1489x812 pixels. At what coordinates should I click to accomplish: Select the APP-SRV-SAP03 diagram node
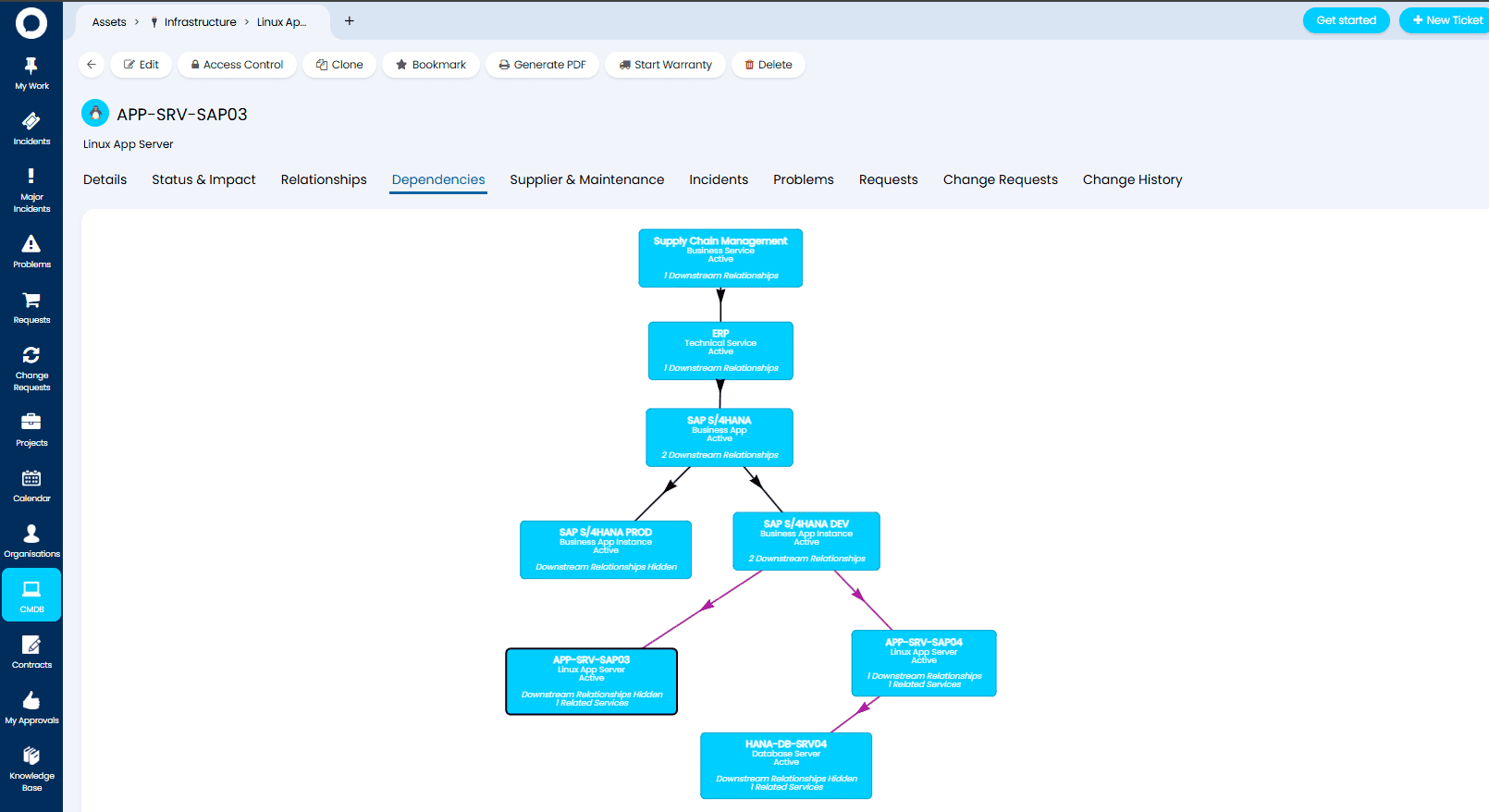point(592,682)
